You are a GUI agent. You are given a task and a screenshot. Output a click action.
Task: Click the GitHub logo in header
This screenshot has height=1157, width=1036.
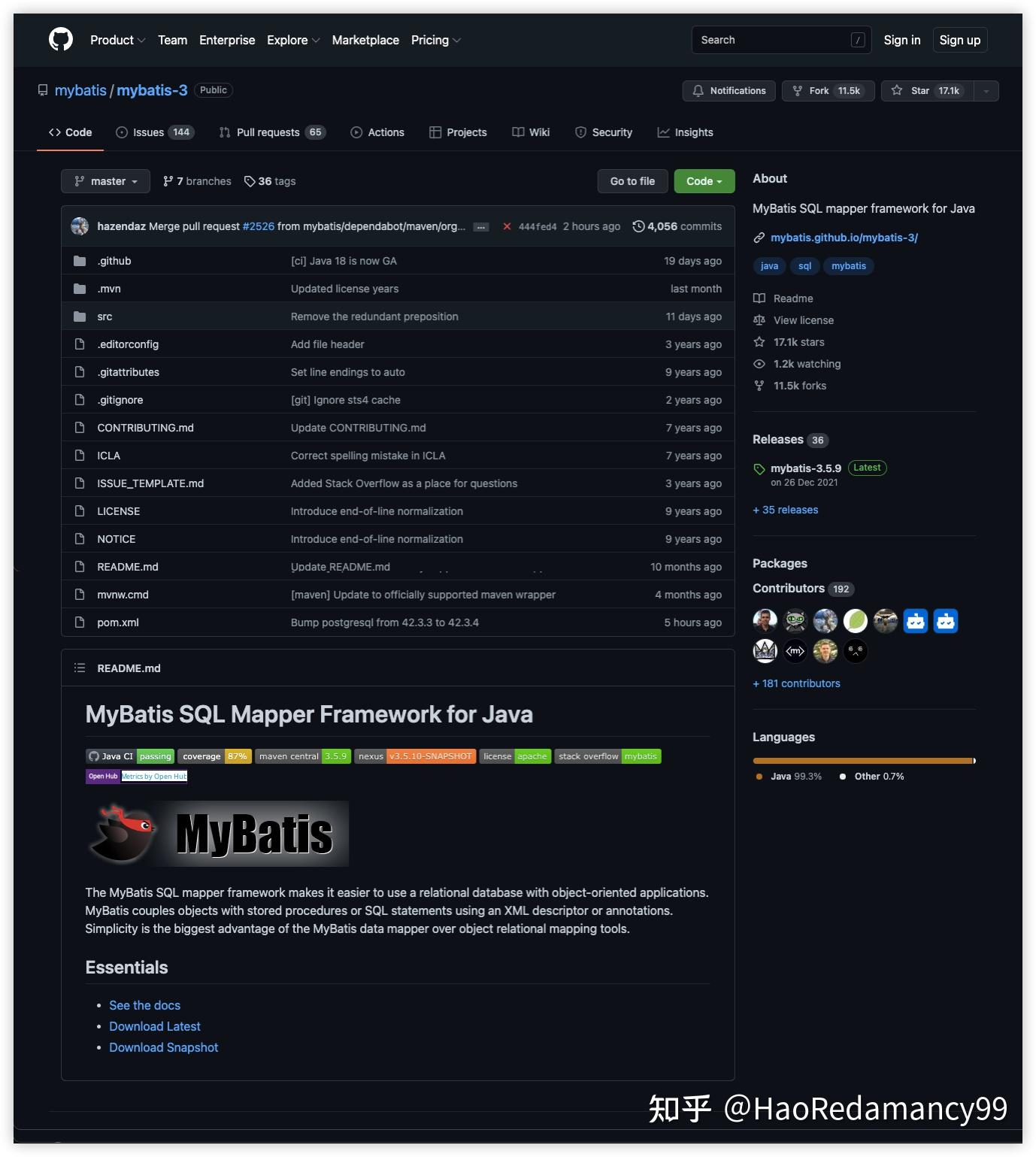click(61, 39)
